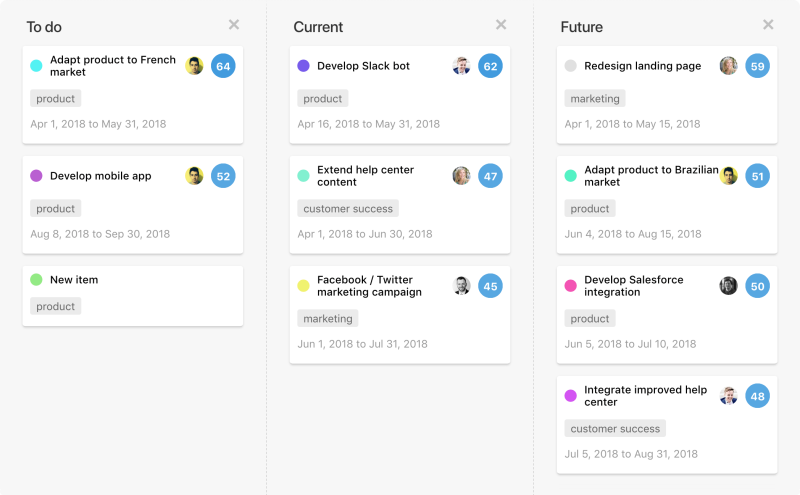Select customer success tag on Extend help center

(348, 209)
